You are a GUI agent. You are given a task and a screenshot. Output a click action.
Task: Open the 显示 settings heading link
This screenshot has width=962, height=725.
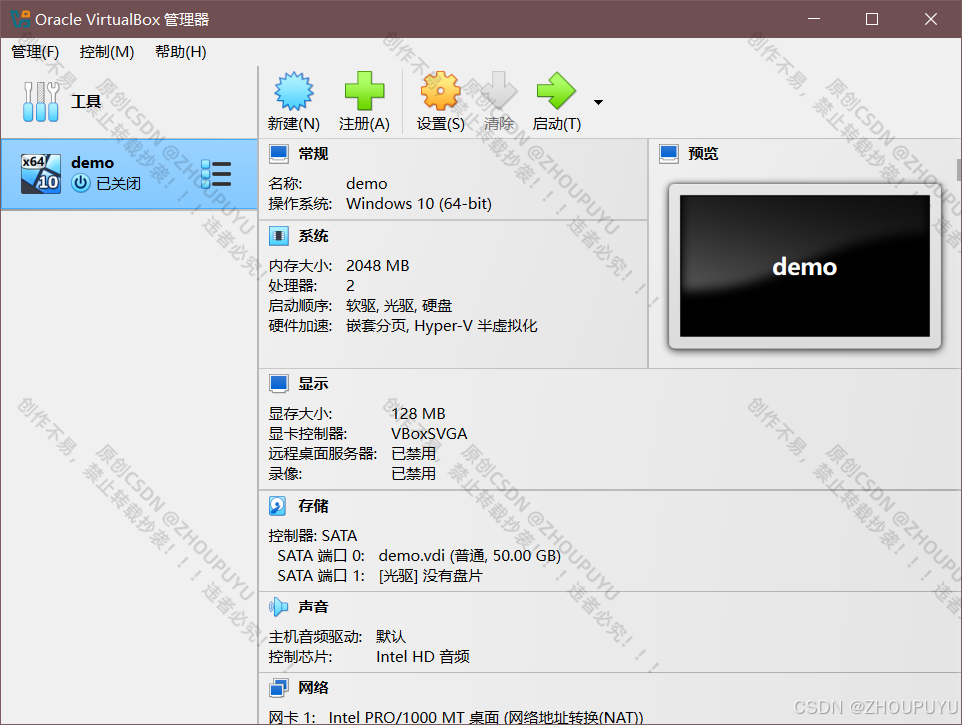click(314, 384)
